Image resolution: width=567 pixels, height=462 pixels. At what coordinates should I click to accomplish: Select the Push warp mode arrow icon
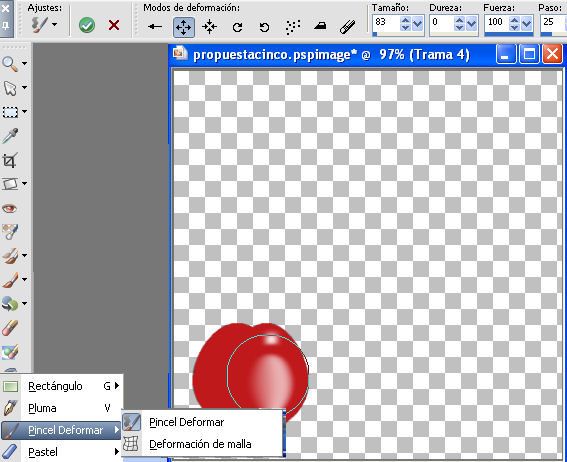pyautogui.click(x=155, y=26)
